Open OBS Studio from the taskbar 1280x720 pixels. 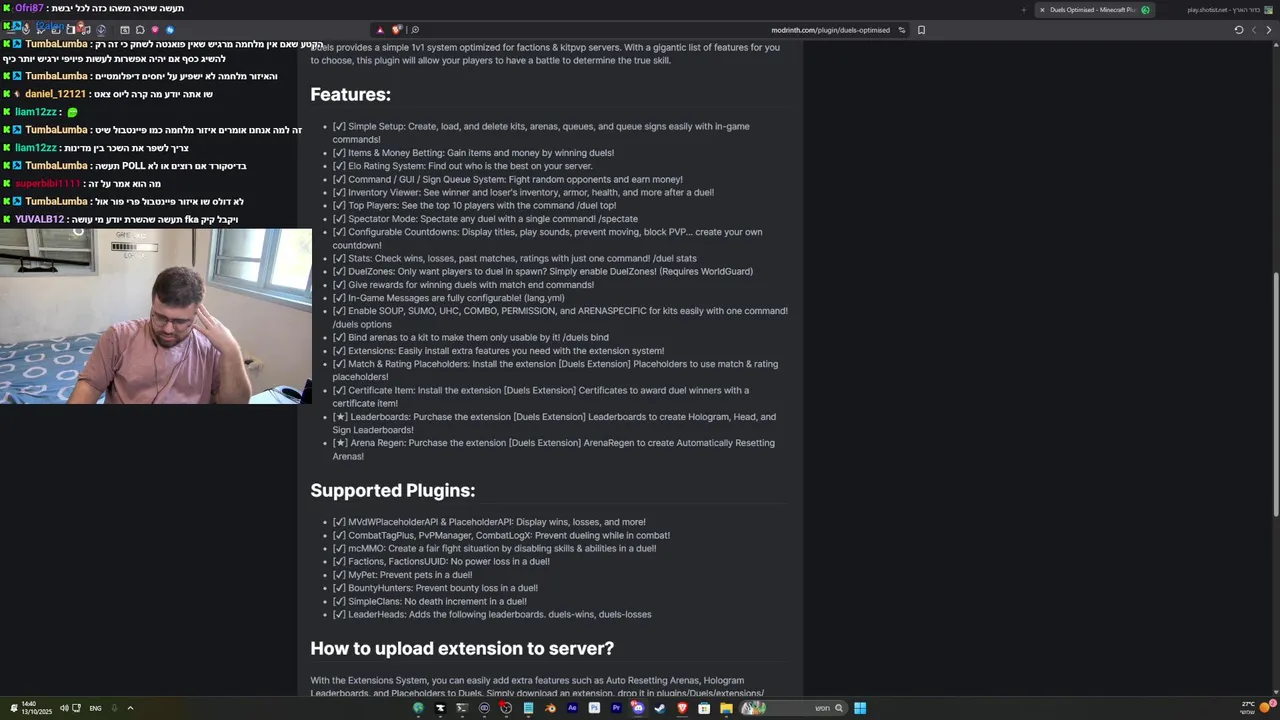pos(506,708)
